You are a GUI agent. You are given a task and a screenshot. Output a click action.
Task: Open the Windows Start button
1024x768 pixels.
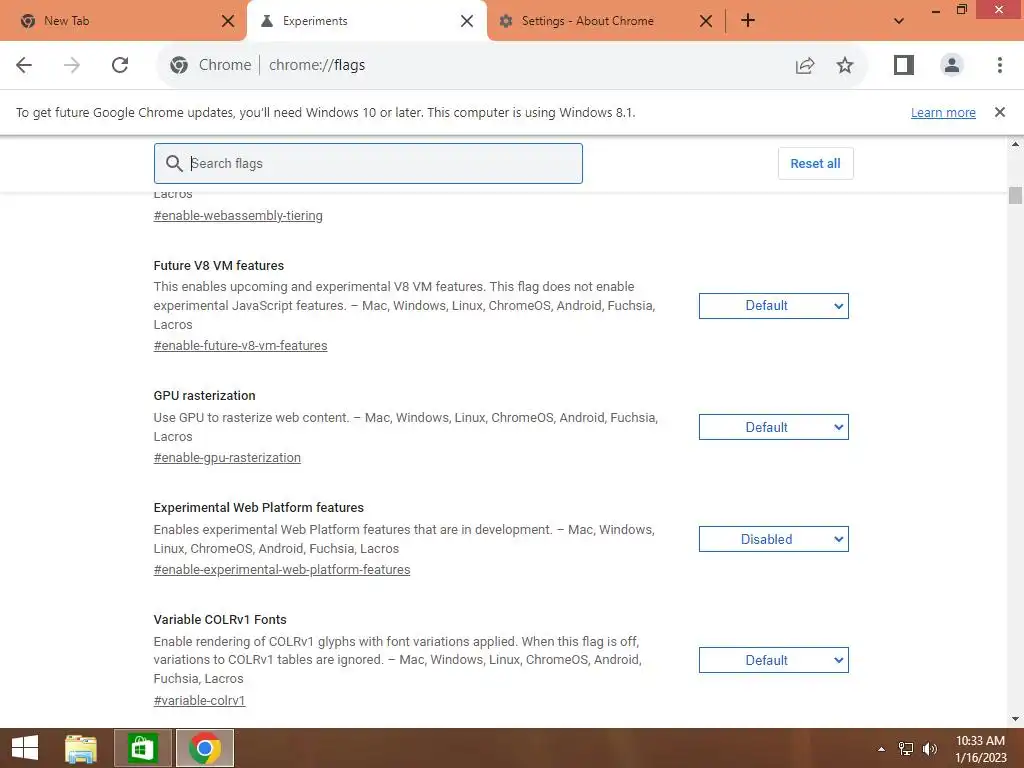[25, 748]
